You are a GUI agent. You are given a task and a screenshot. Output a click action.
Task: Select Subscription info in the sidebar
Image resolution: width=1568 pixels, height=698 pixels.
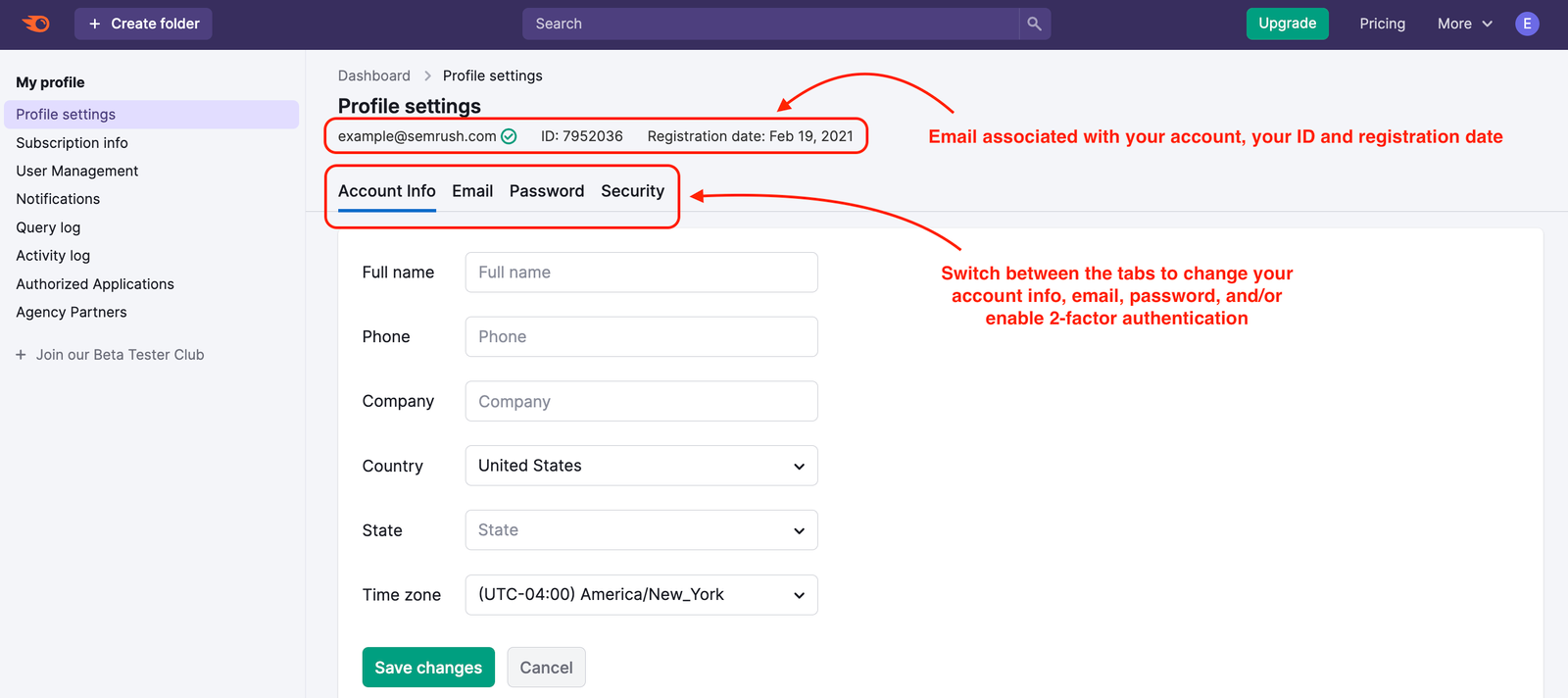pyautogui.click(x=72, y=142)
